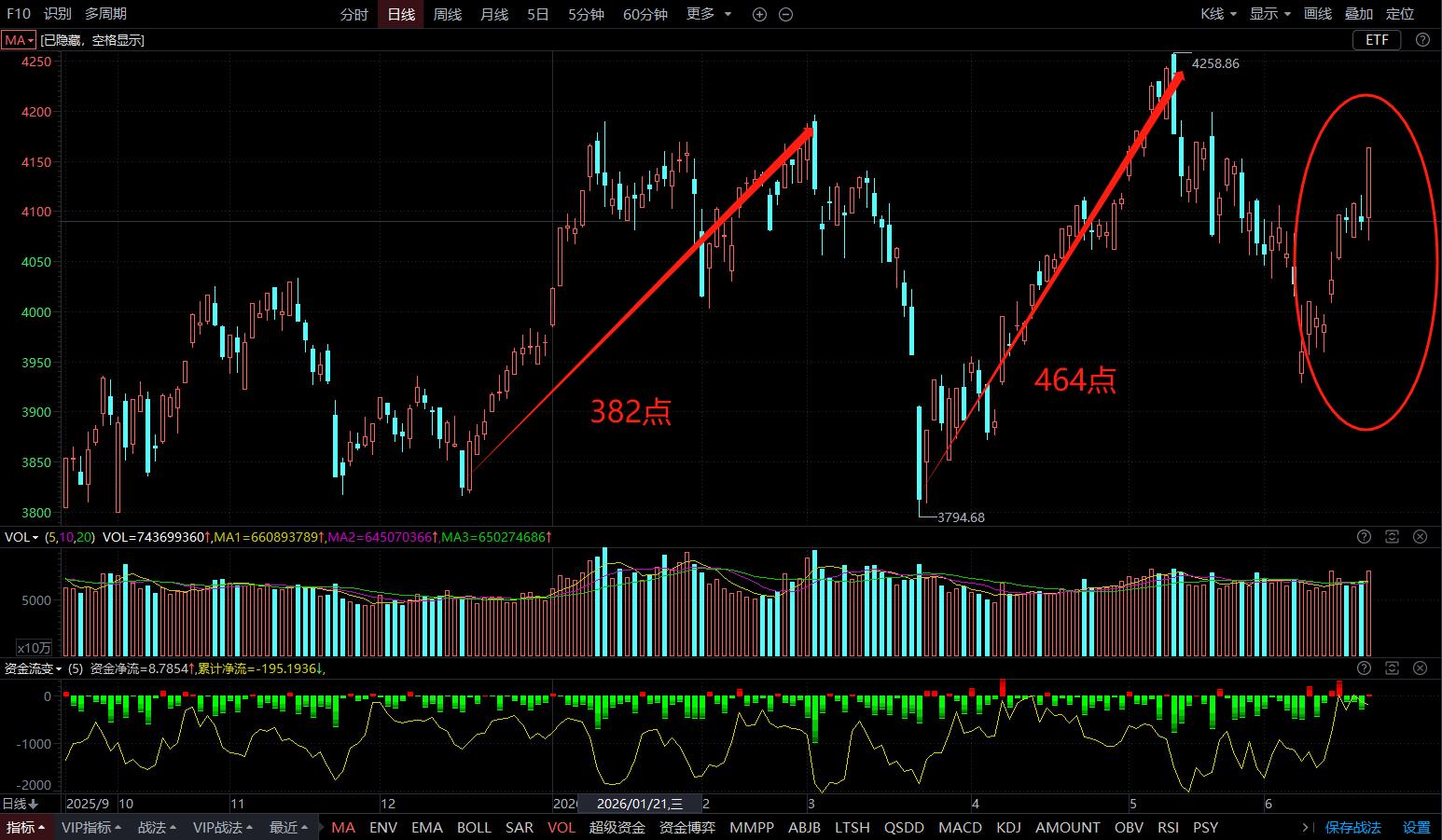Open the 更多 periods dropdown
The width and height of the screenshot is (1442, 840).
709,14
